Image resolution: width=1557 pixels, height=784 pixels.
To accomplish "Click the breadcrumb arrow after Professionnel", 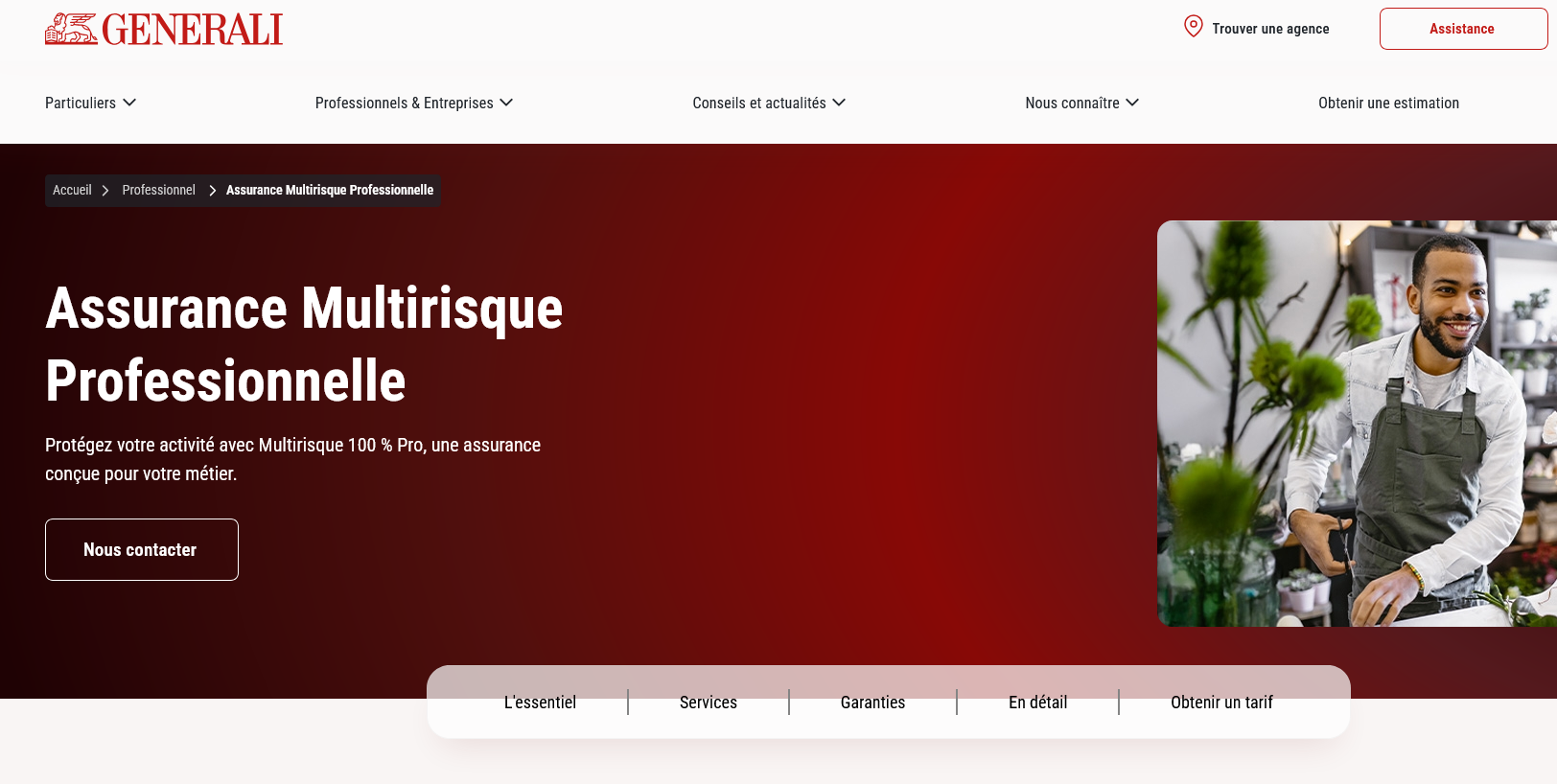I will pyautogui.click(x=212, y=191).
